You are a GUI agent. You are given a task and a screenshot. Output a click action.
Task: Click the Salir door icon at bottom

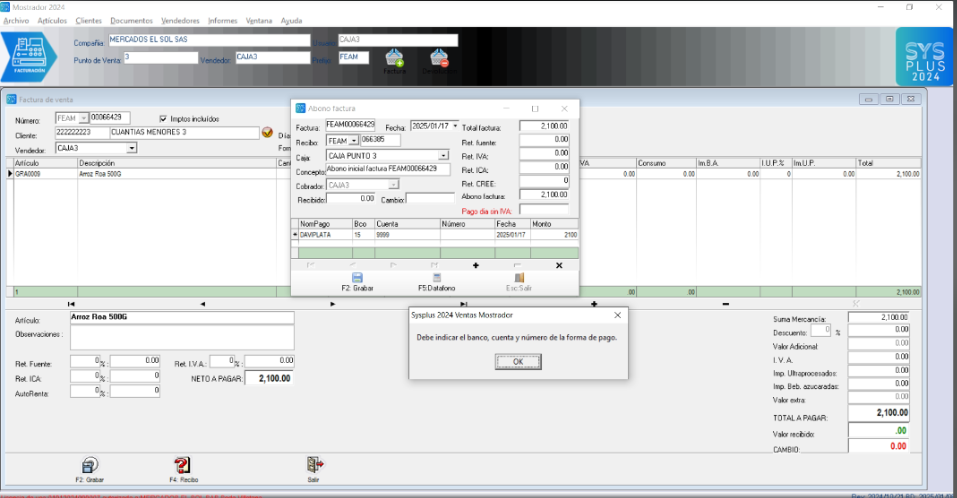(x=314, y=465)
